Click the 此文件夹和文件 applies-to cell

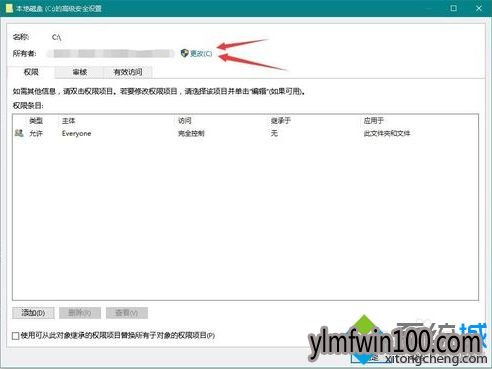pyautogui.click(x=387, y=133)
